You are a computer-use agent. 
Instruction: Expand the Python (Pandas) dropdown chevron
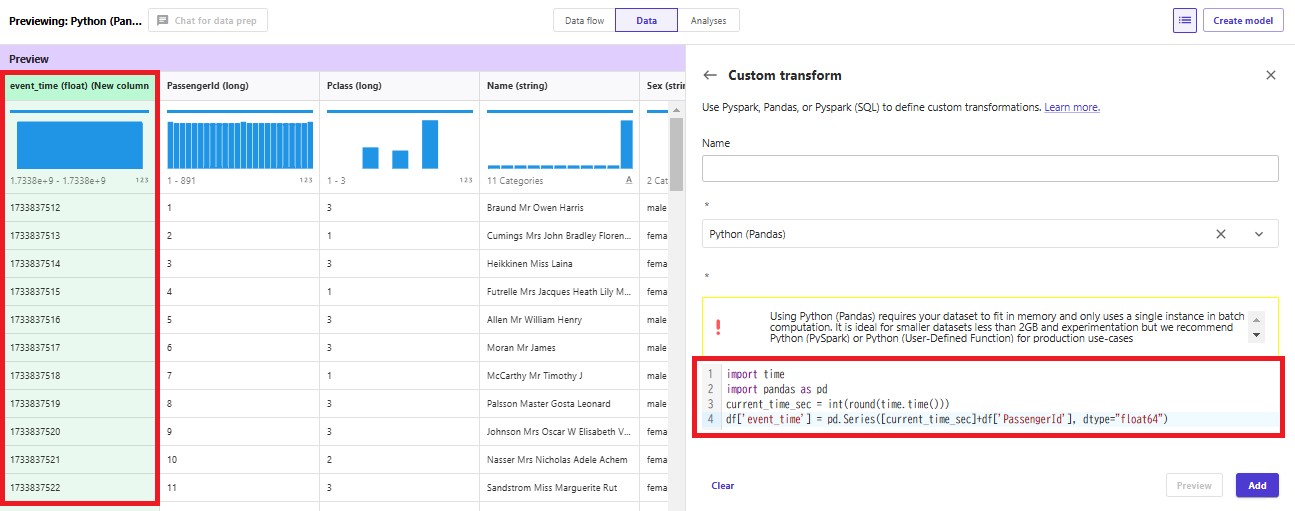click(x=1259, y=234)
